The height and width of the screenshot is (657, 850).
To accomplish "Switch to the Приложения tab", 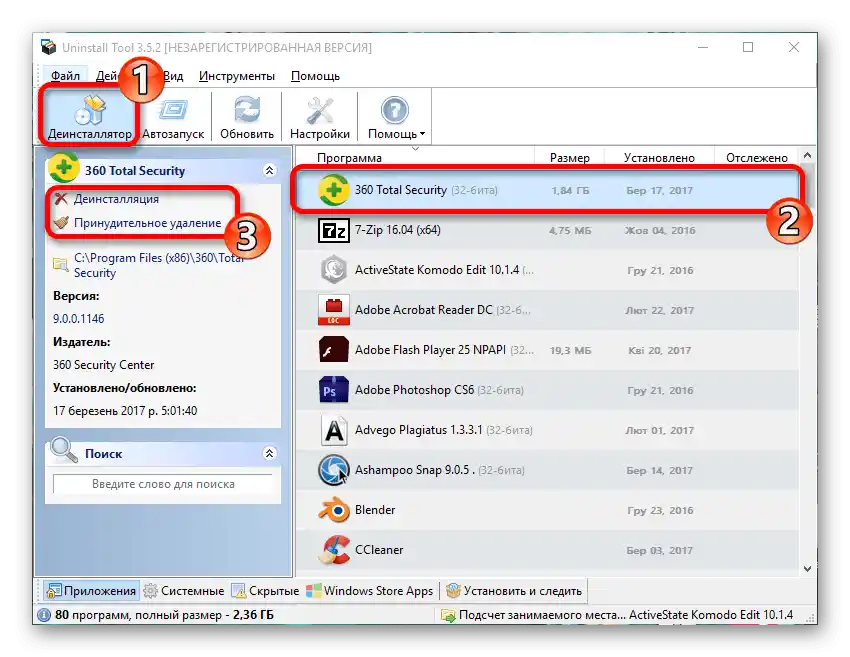I will 91,591.
